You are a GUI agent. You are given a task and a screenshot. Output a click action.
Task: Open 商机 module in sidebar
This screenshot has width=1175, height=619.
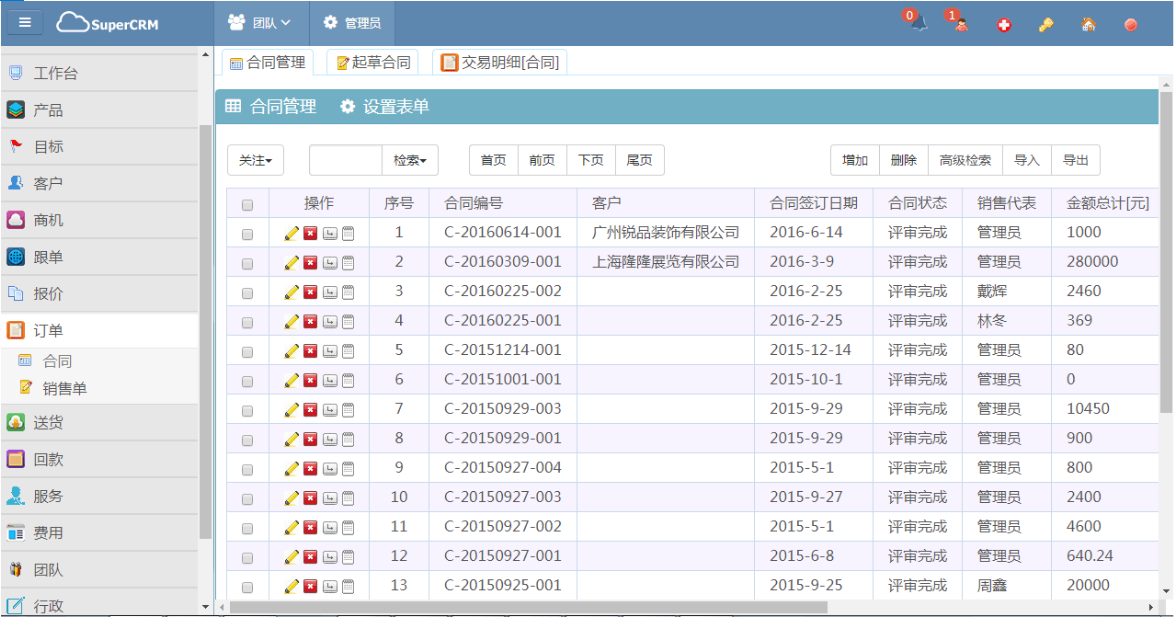point(100,220)
